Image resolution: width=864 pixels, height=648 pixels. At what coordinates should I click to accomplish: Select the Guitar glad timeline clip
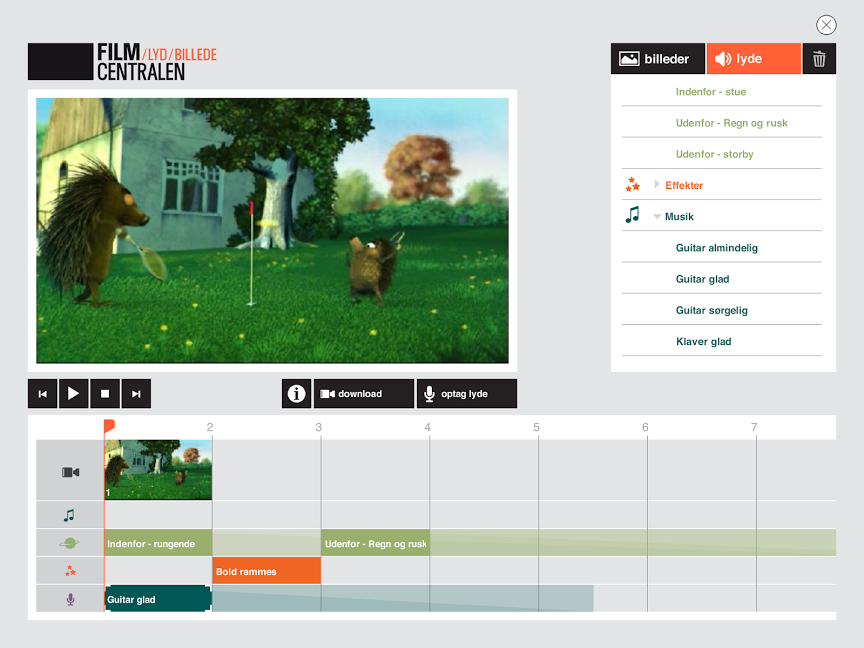point(158,599)
